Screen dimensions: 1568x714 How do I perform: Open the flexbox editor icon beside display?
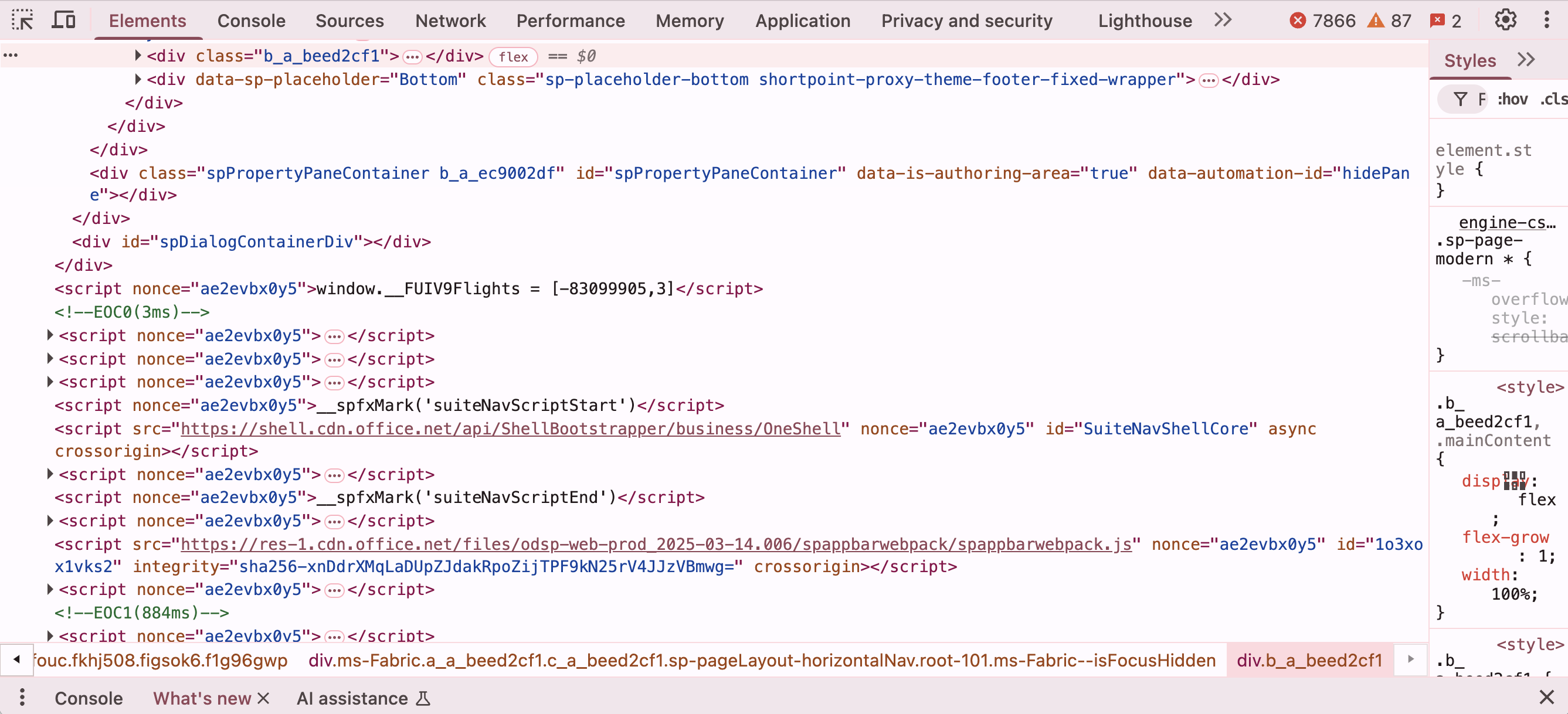[x=1515, y=480]
